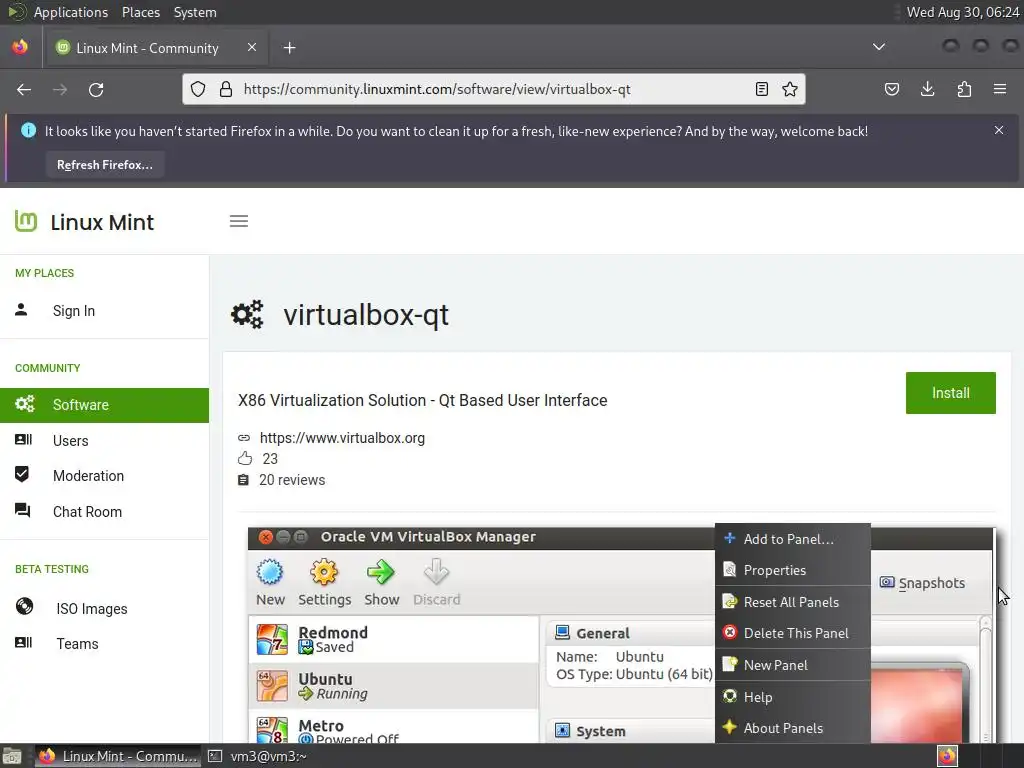Click the virtualbox-qt gears heading icon

pyautogui.click(x=248, y=315)
